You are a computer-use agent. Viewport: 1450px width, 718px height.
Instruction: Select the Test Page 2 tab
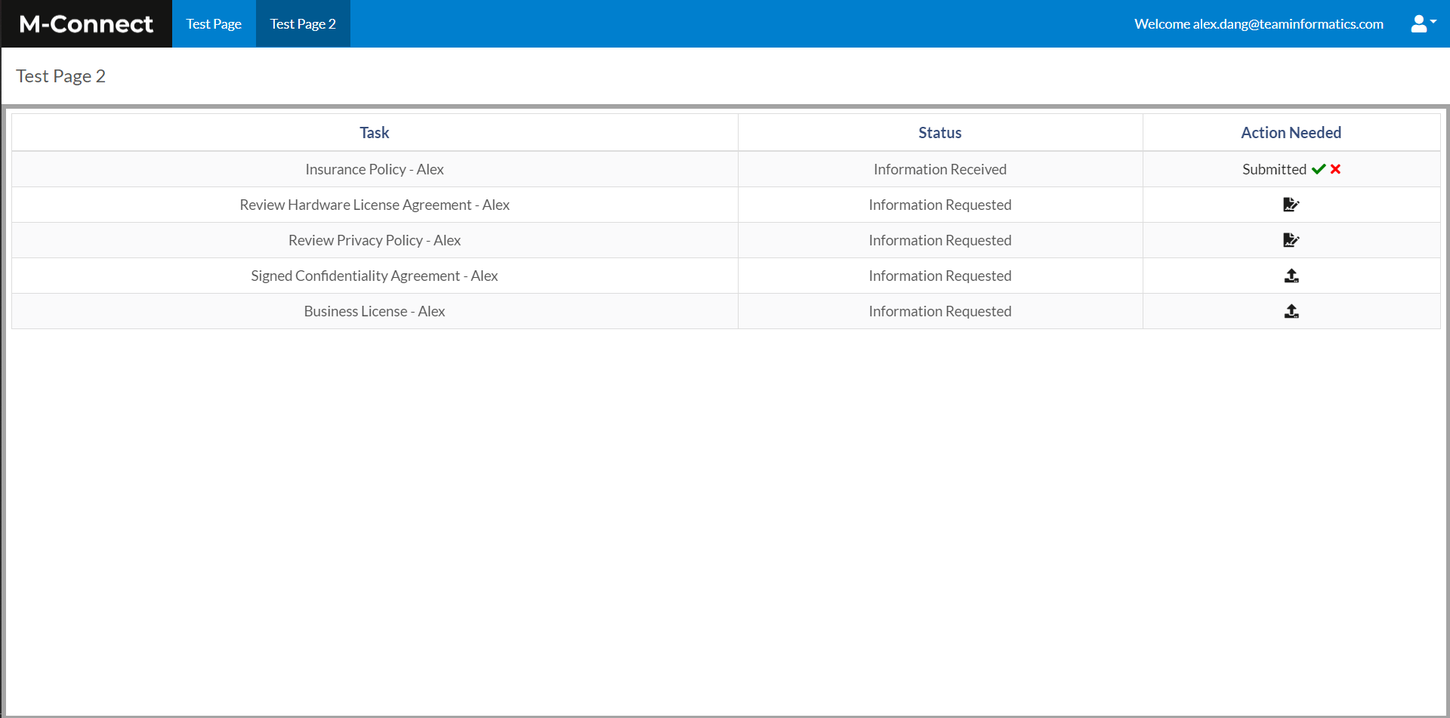point(302,23)
